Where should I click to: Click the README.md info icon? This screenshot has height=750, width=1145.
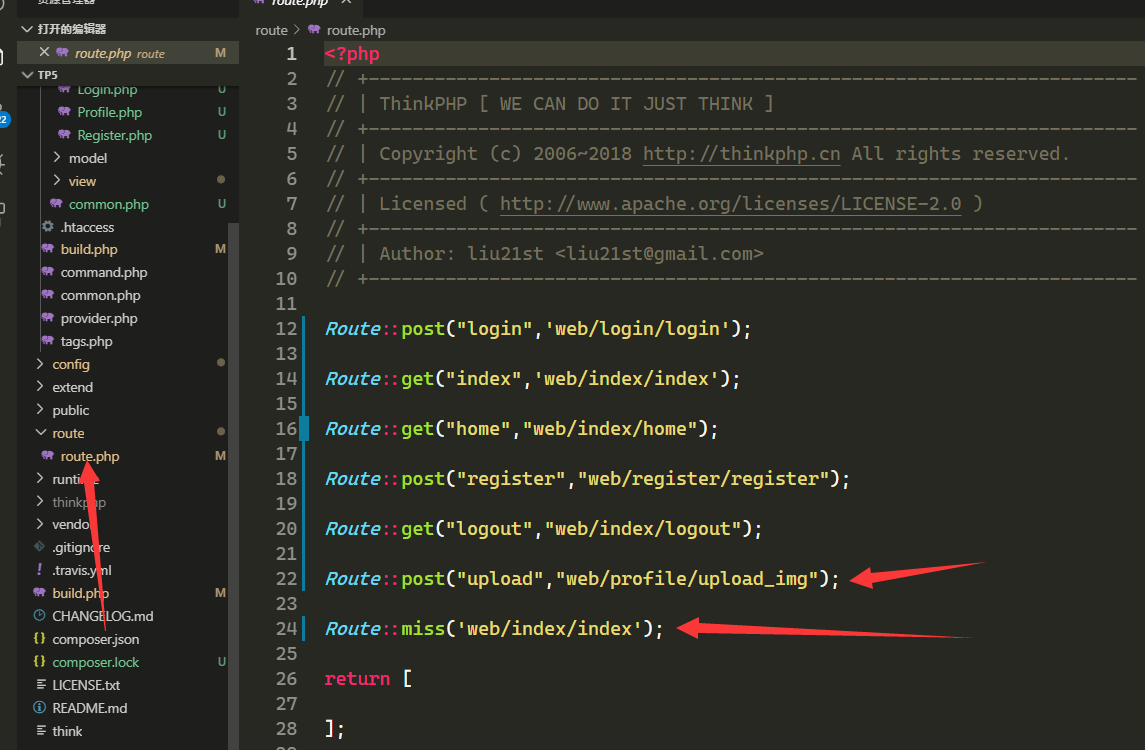[39, 708]
